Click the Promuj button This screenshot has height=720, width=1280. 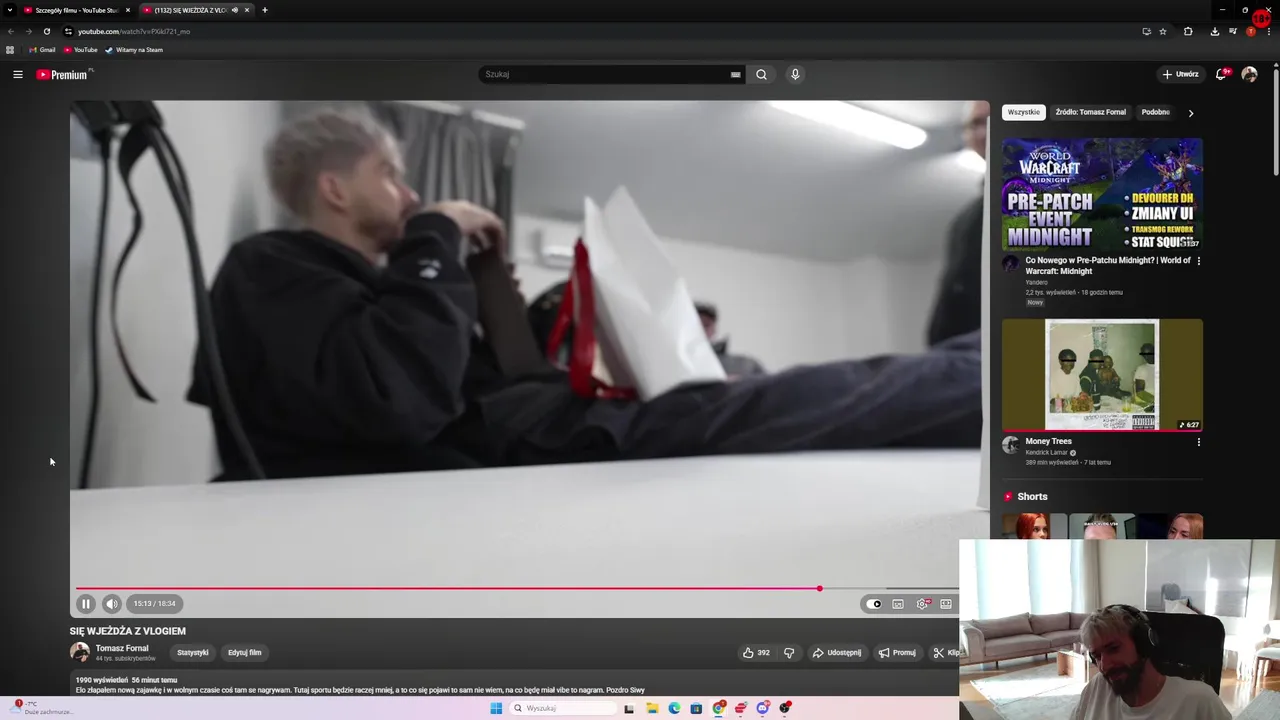click(x=897, y=652)
